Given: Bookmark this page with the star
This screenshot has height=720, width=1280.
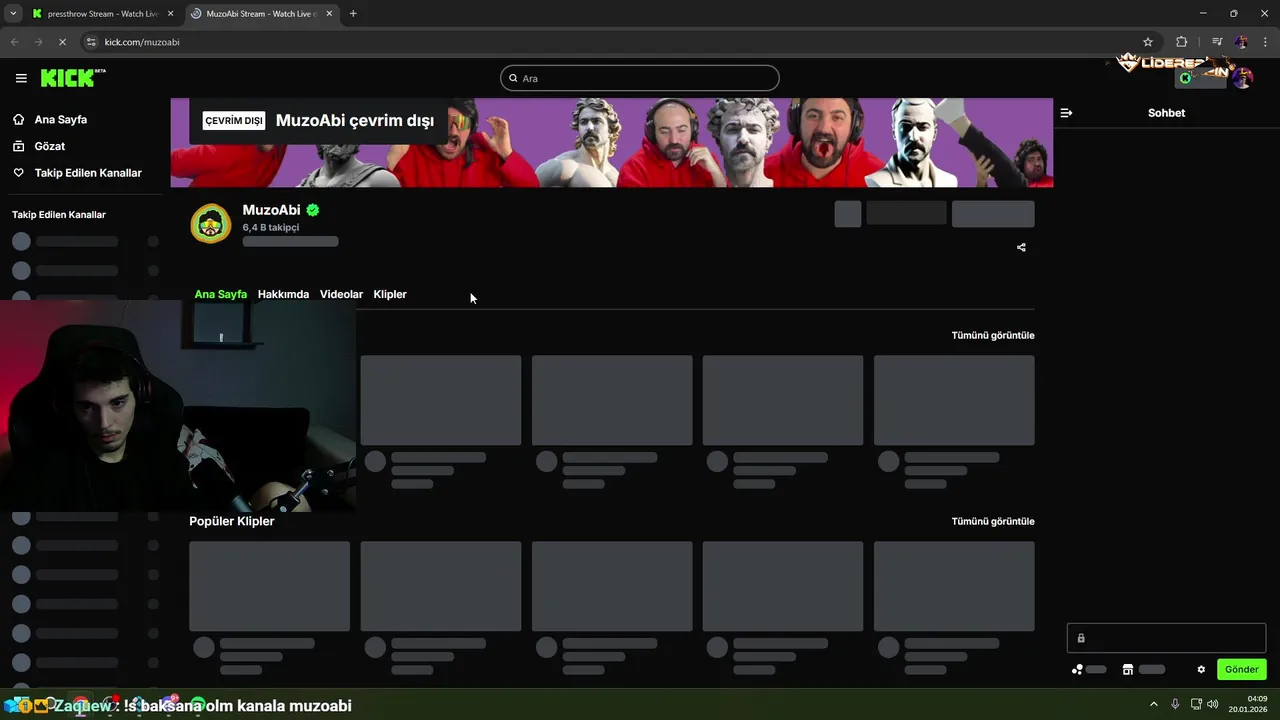Looking at the screenshot, I should pyautogui.click(x=1148, y=42).
